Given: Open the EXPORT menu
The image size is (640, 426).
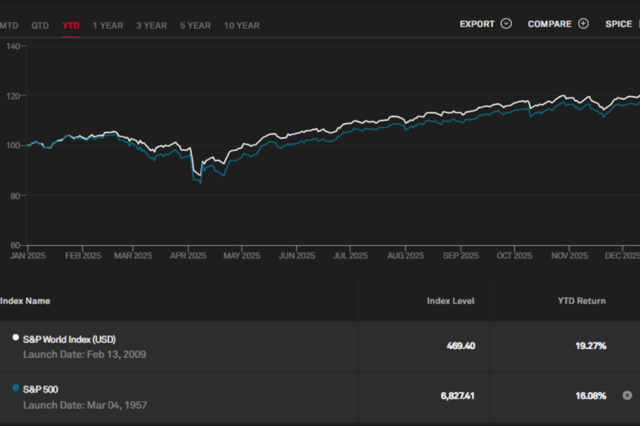Looking at the screenshot, I should click(x=477, y=24).
